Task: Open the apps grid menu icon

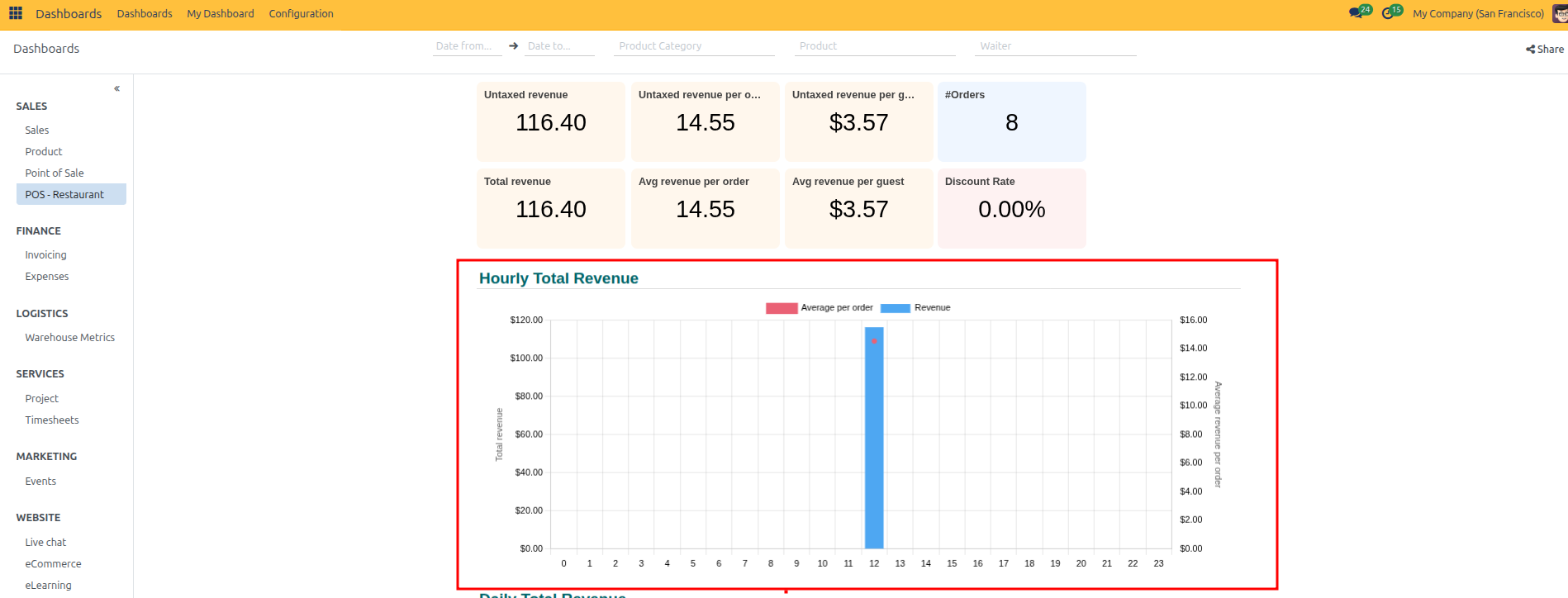Action: (x=16, y=13)
